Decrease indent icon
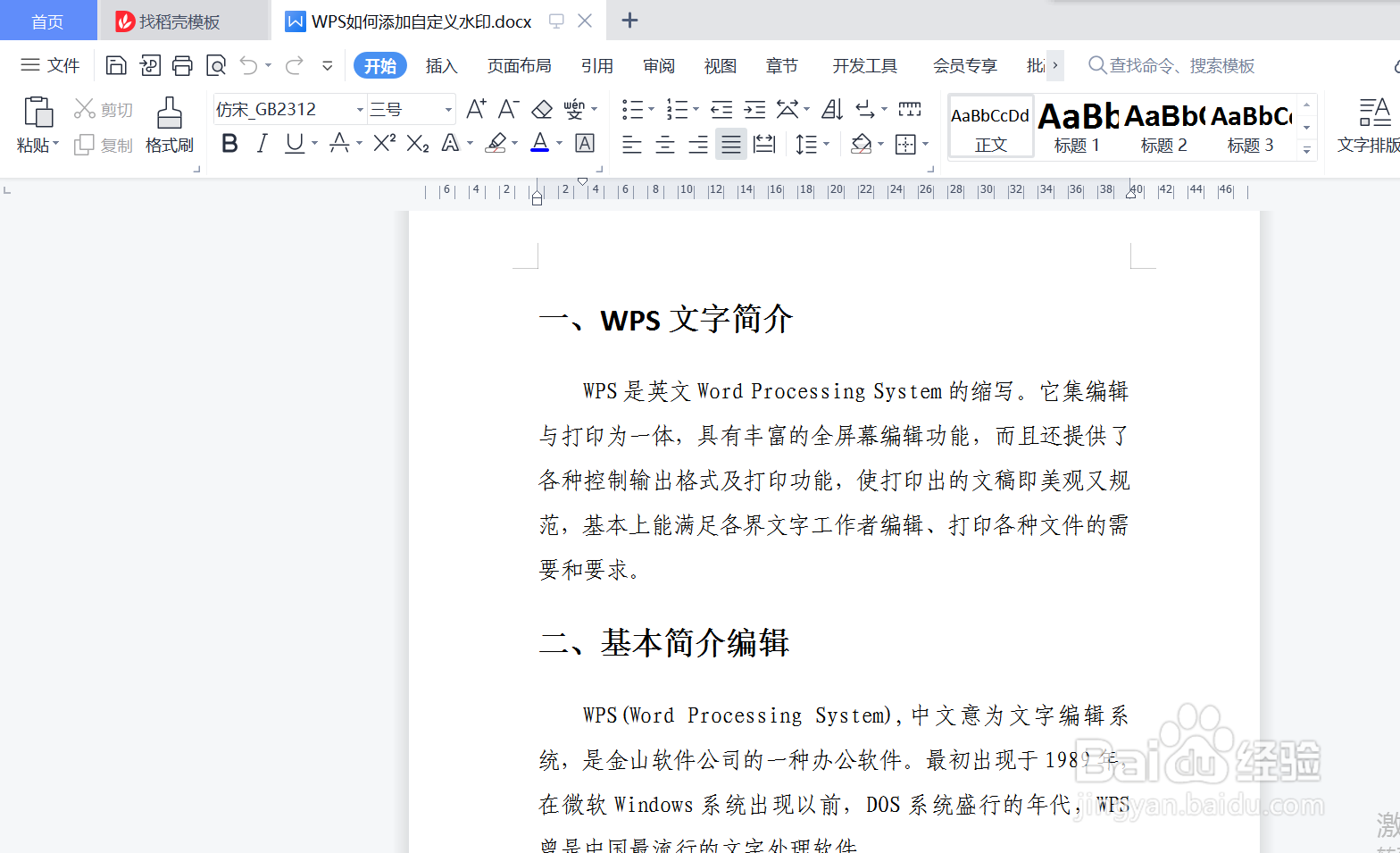 pos(721,109)
